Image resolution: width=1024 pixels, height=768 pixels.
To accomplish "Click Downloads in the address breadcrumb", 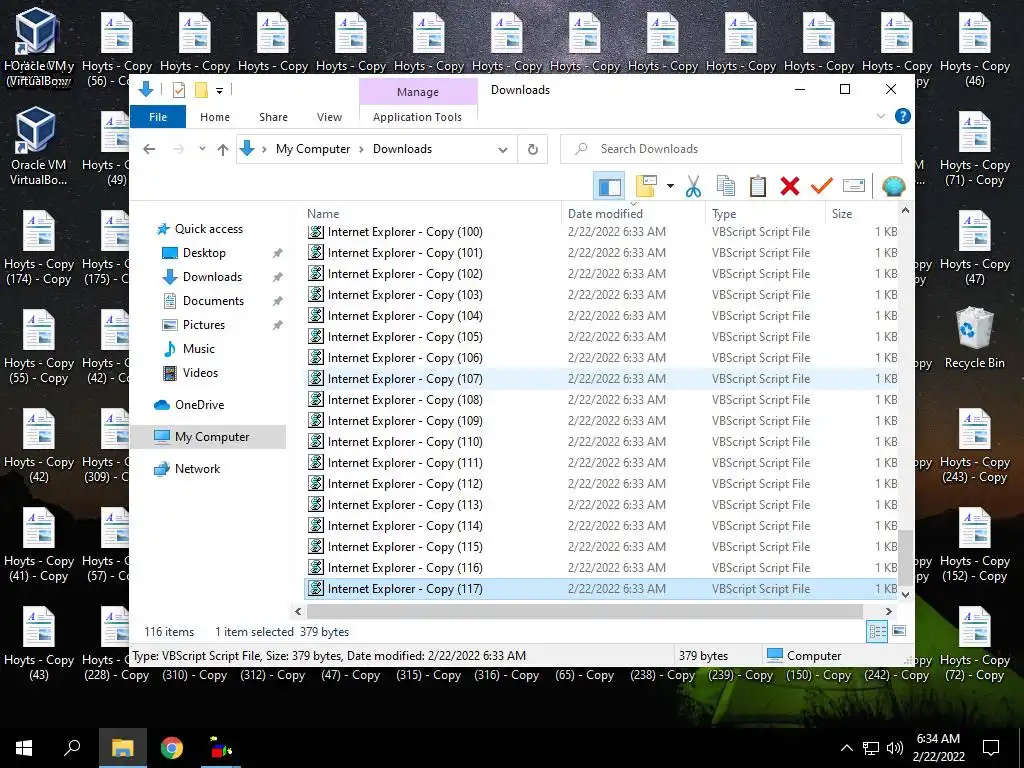I will [402, 149].
